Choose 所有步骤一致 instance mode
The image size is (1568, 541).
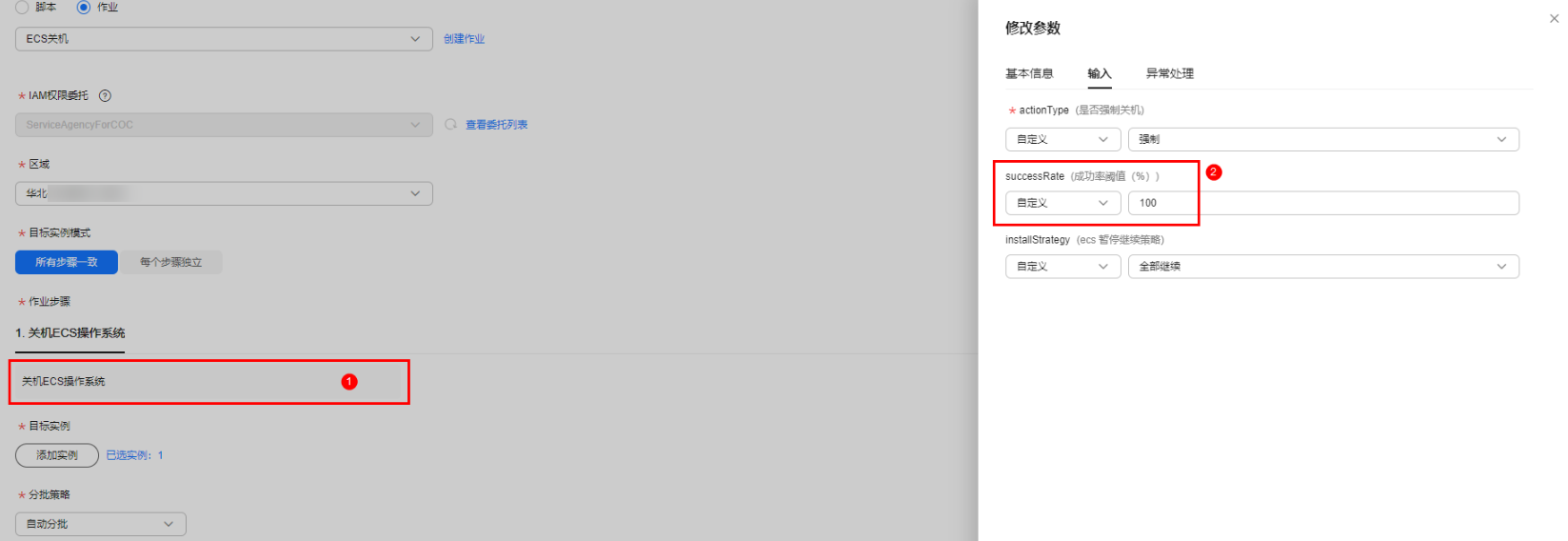pyautogui.click(x=67, y=262)
